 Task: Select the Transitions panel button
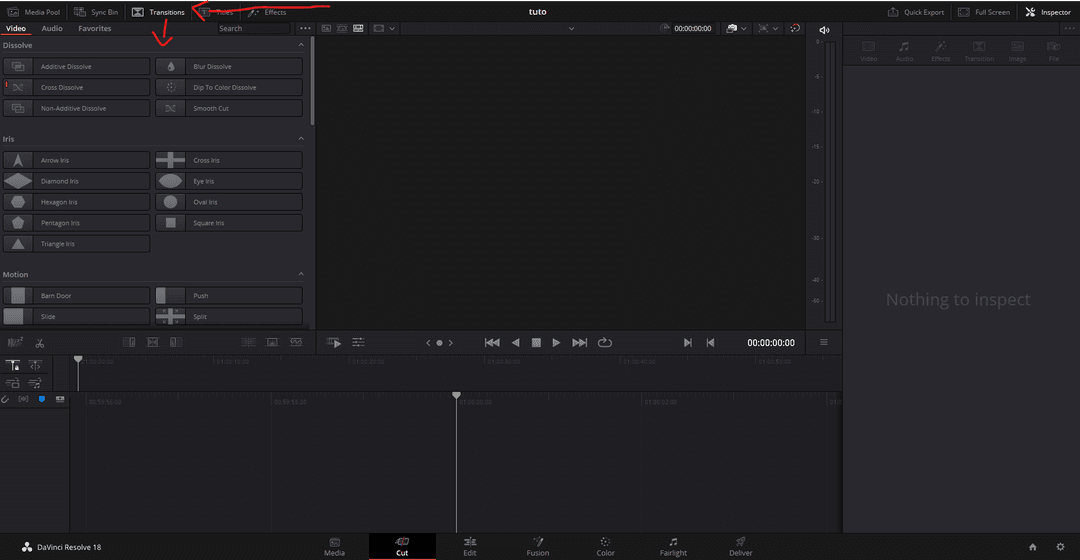pos(158,12)
